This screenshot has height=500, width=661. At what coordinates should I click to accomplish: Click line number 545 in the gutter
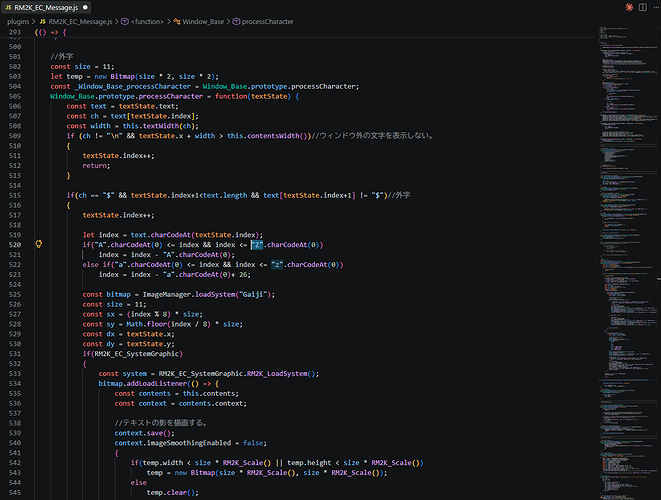[15, 492]
